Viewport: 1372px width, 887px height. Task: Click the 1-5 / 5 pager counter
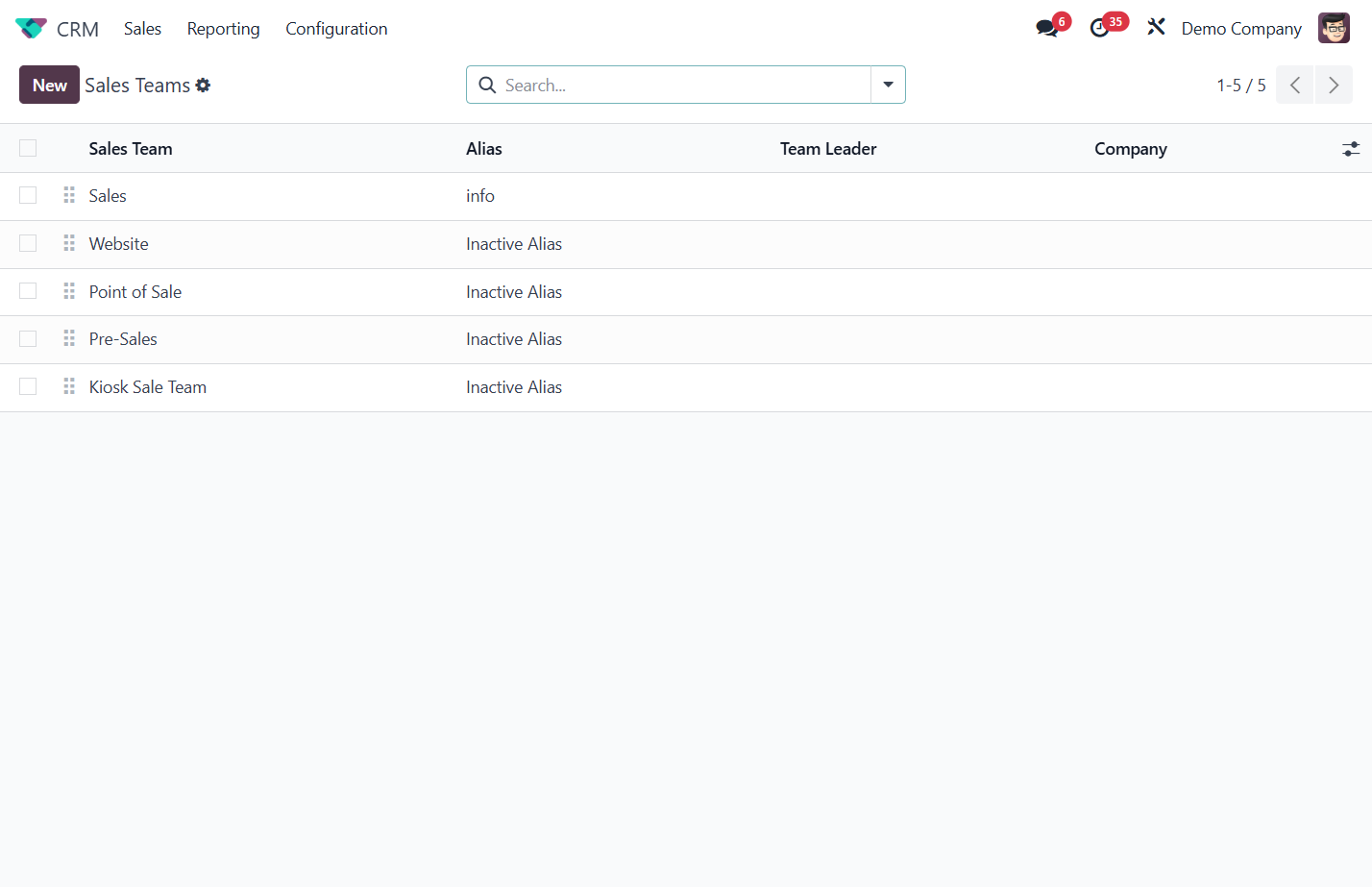(1241, 86)
